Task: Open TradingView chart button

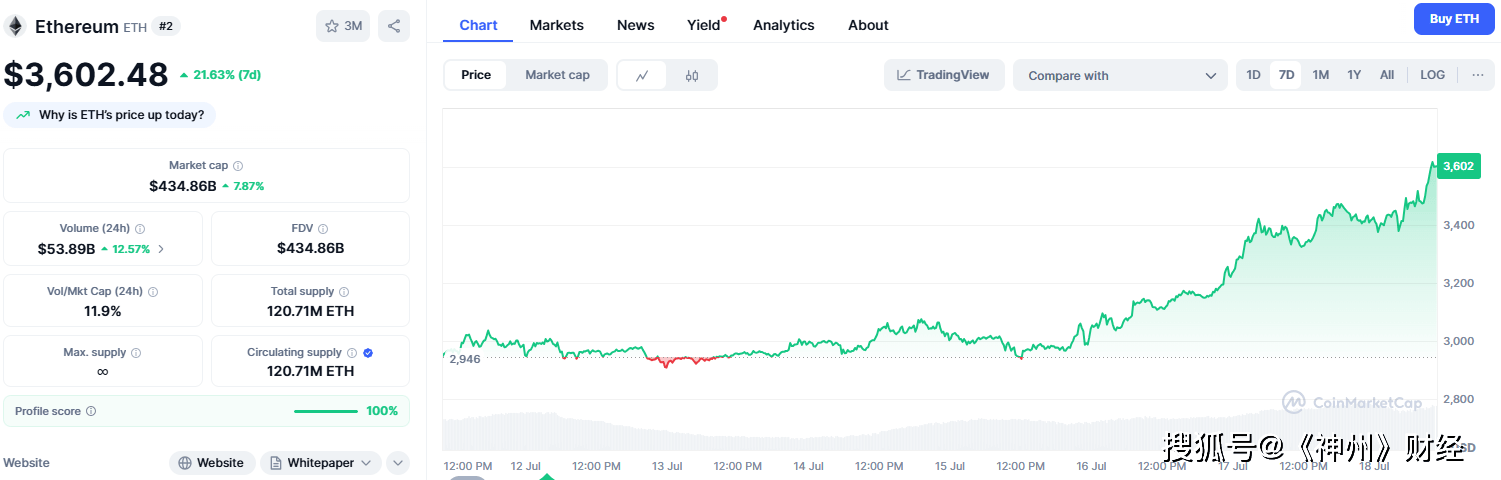Action: pyautogui.click(x=944, y=75)
